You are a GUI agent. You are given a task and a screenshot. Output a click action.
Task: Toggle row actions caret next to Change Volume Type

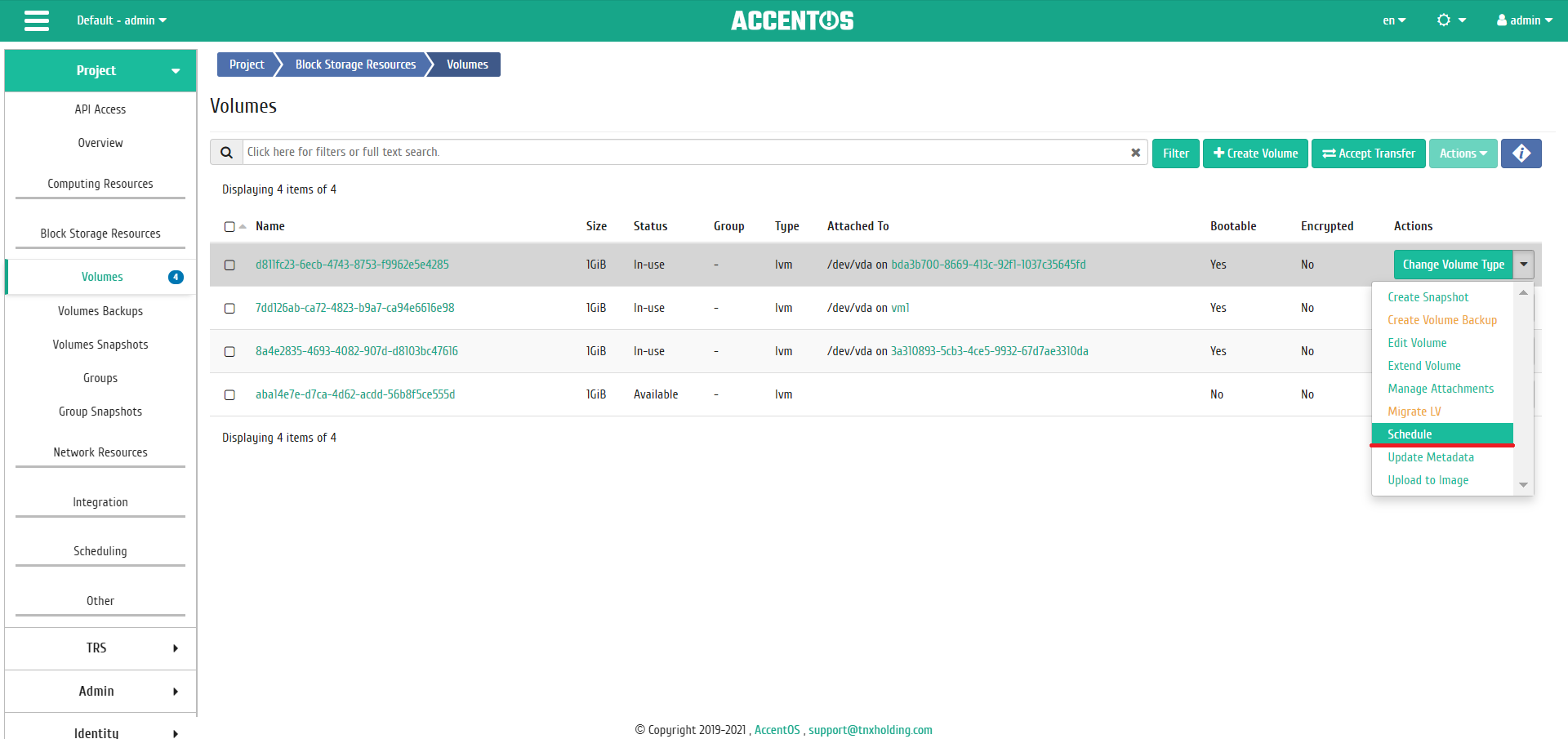click(1524, 265)
